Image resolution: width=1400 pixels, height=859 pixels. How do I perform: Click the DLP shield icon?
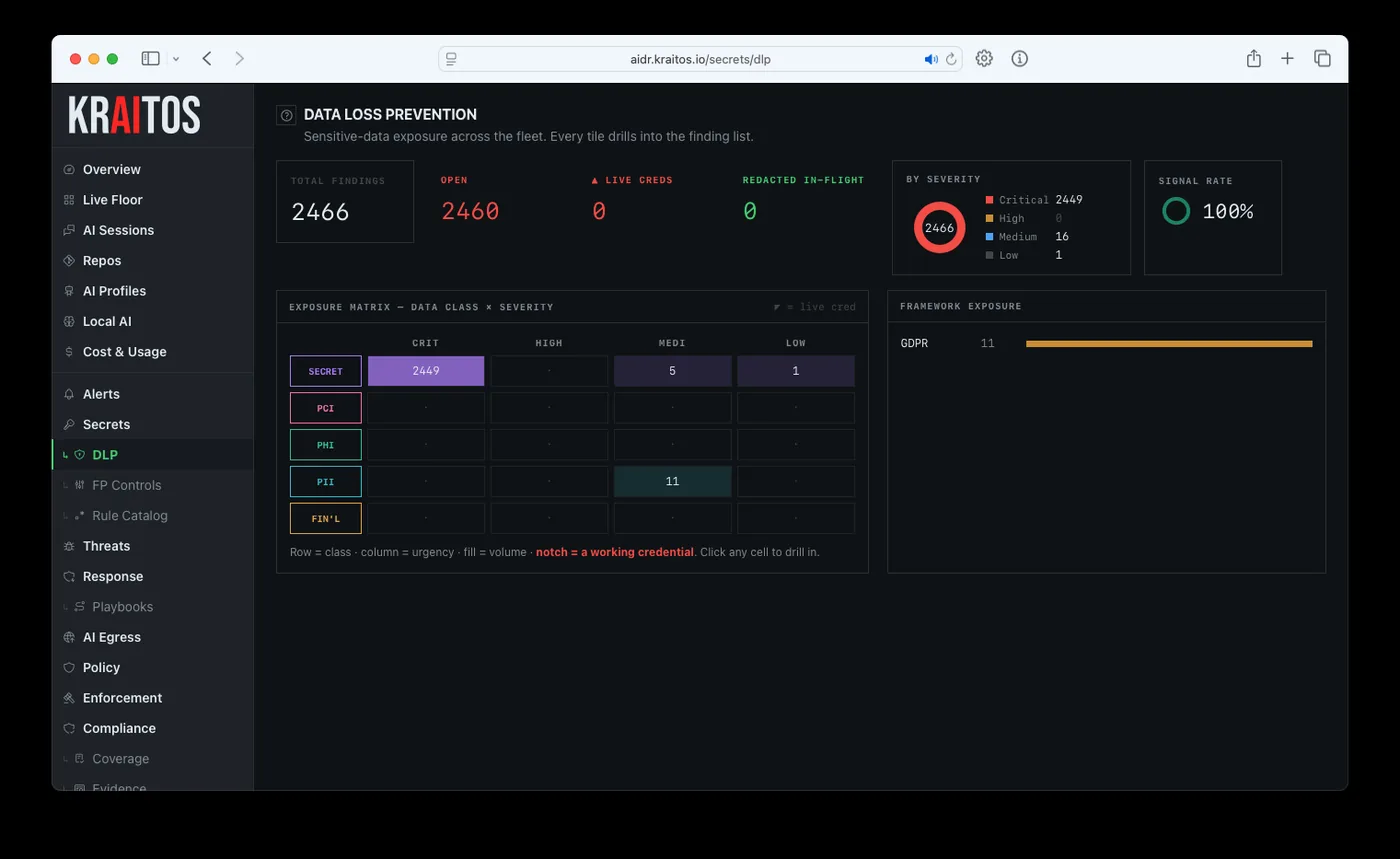pyautogui.click(x=80, y=455)
